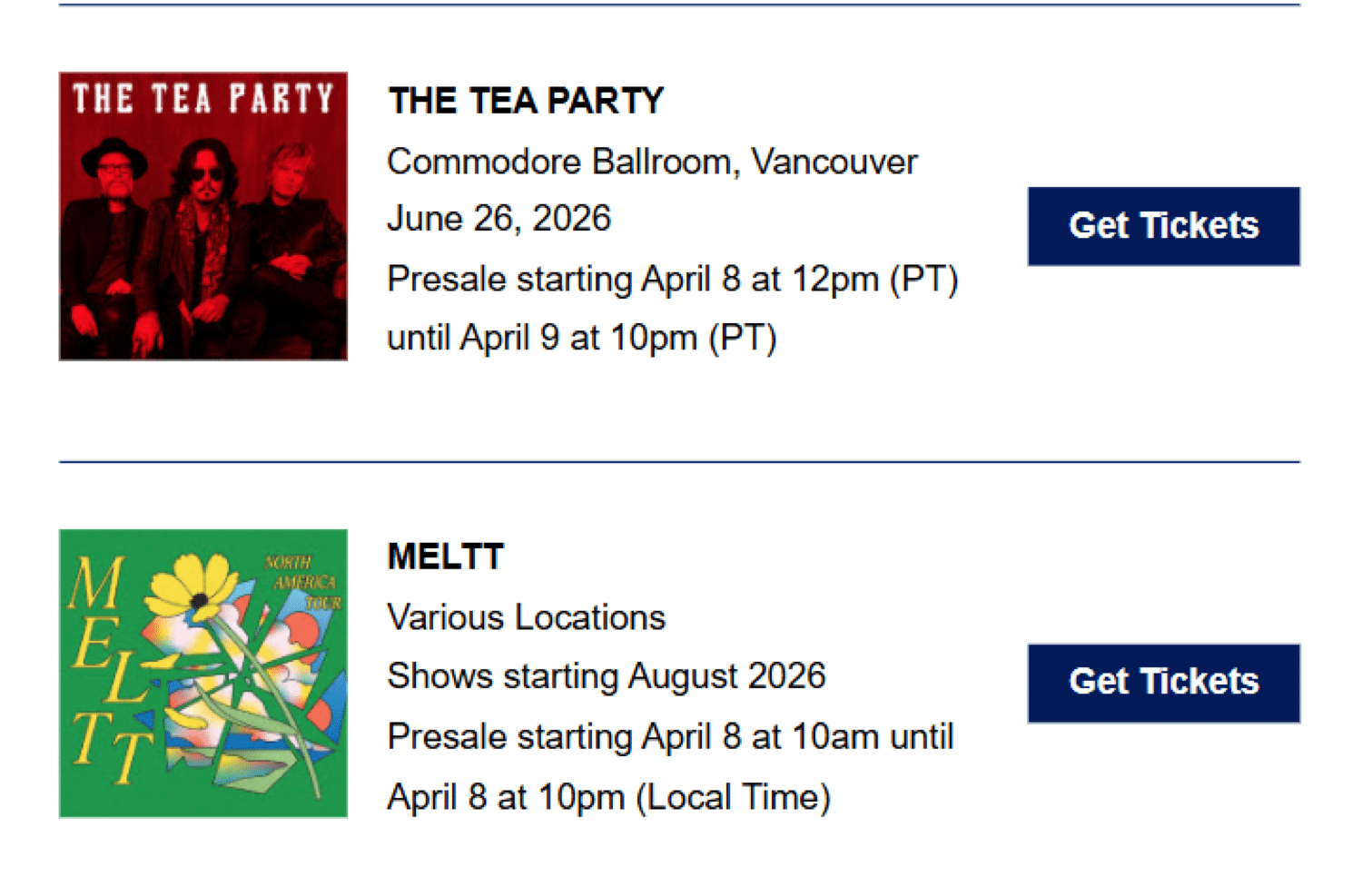Screen dimensions: 1362x896
Task: Click North America Tour text on MELTT poster
Action: 304,582
